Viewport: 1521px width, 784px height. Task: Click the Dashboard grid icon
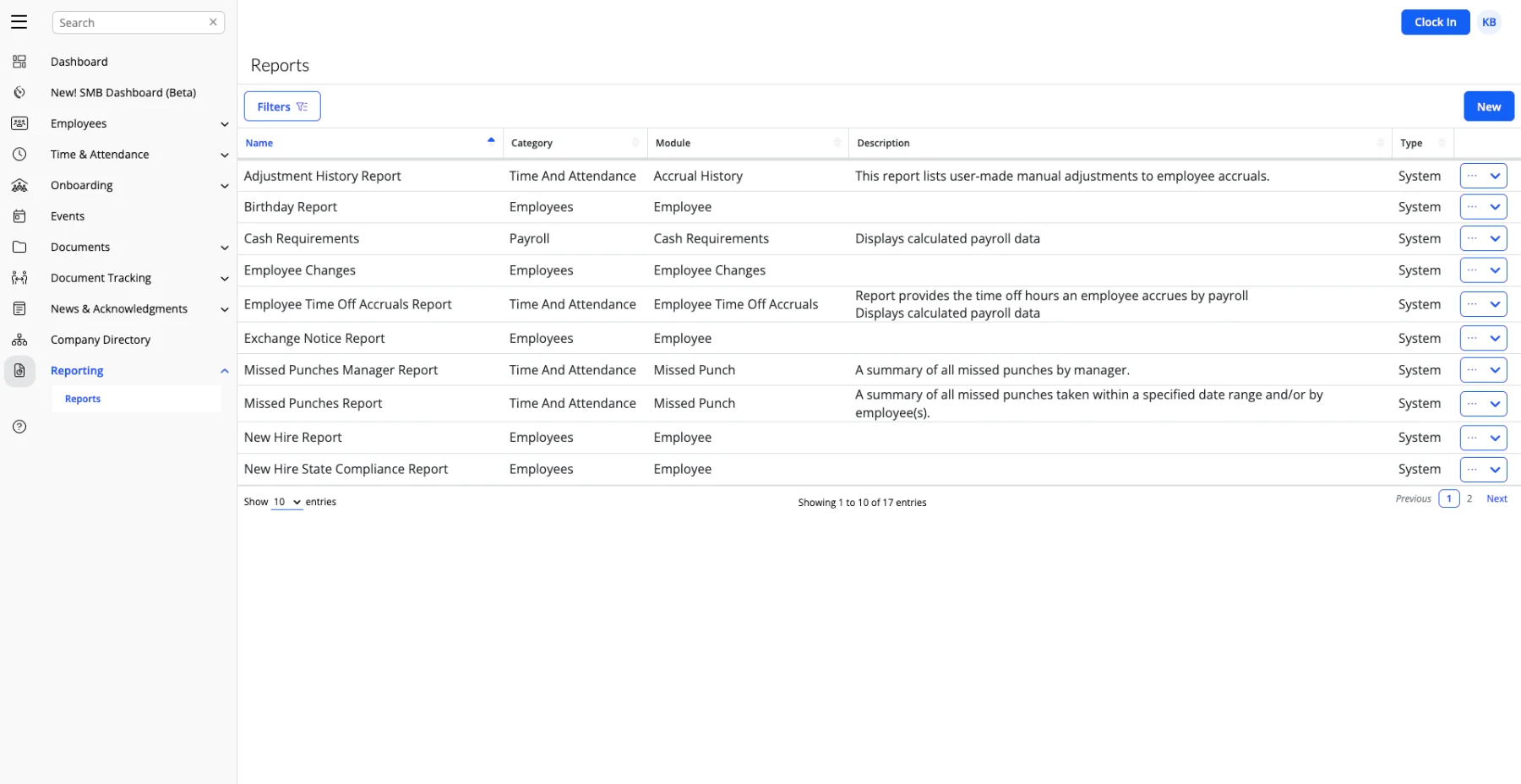click(x=19, y=62)
